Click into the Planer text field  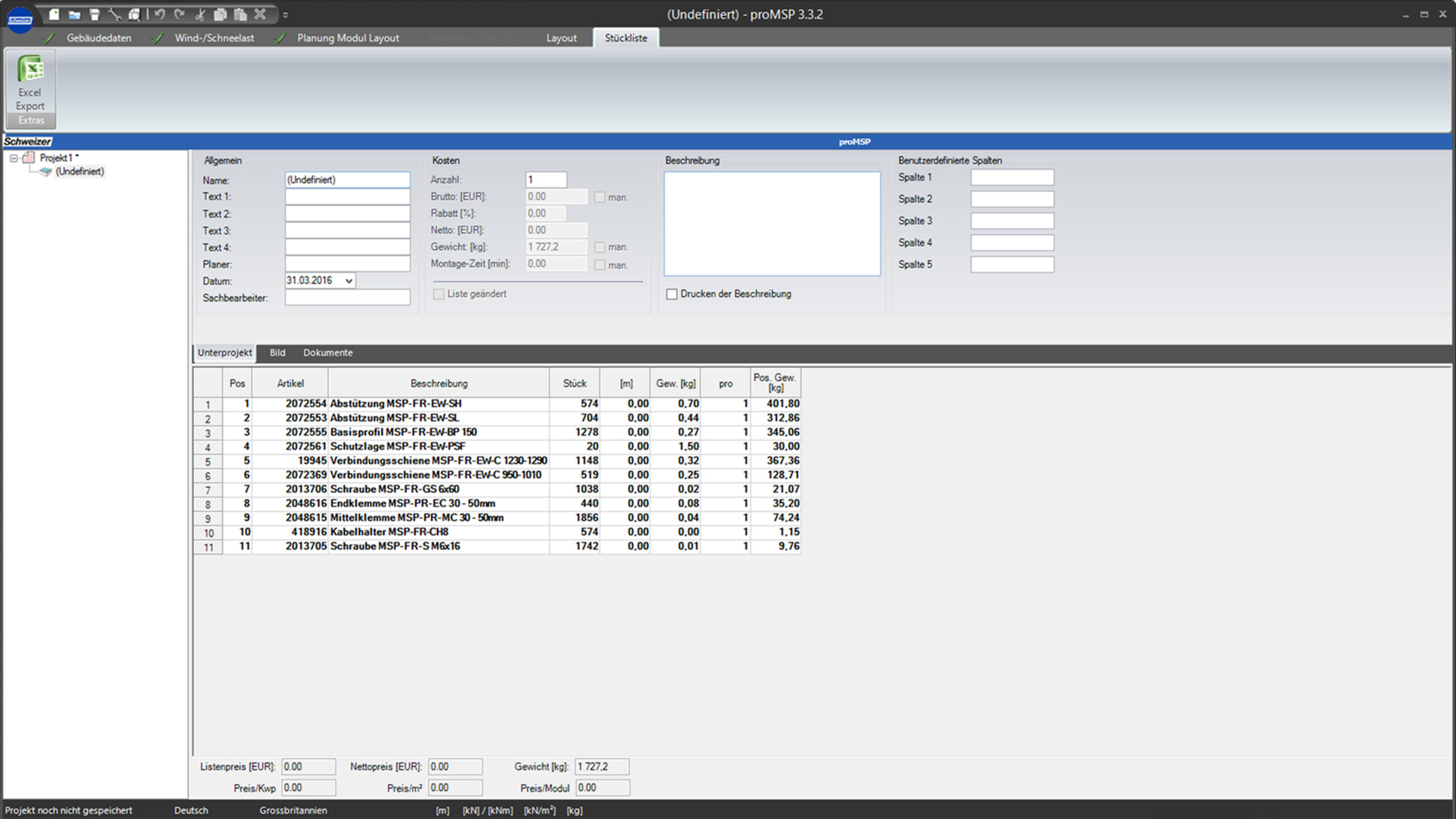347,264
